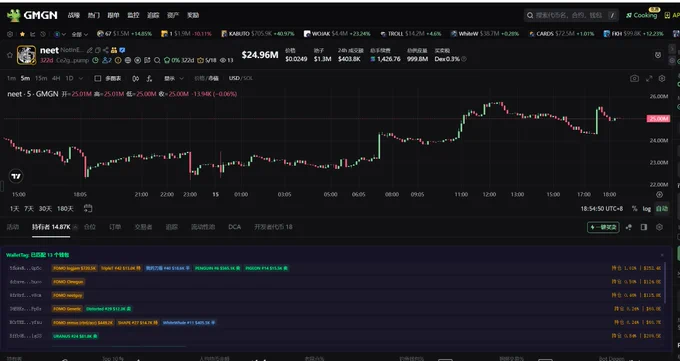The height and width of the screenshot is (361, 680).
Task: Toggle the 多图表 multi-chart checkbox
Action: (x=98, y=79)
